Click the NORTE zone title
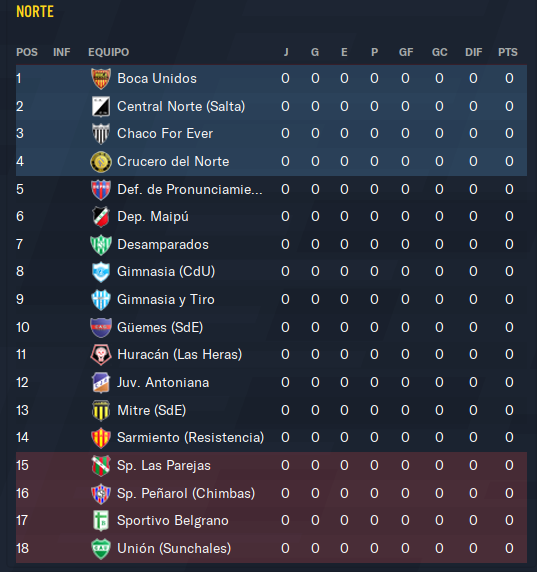 pyautogui.click(x=35, y=12)
